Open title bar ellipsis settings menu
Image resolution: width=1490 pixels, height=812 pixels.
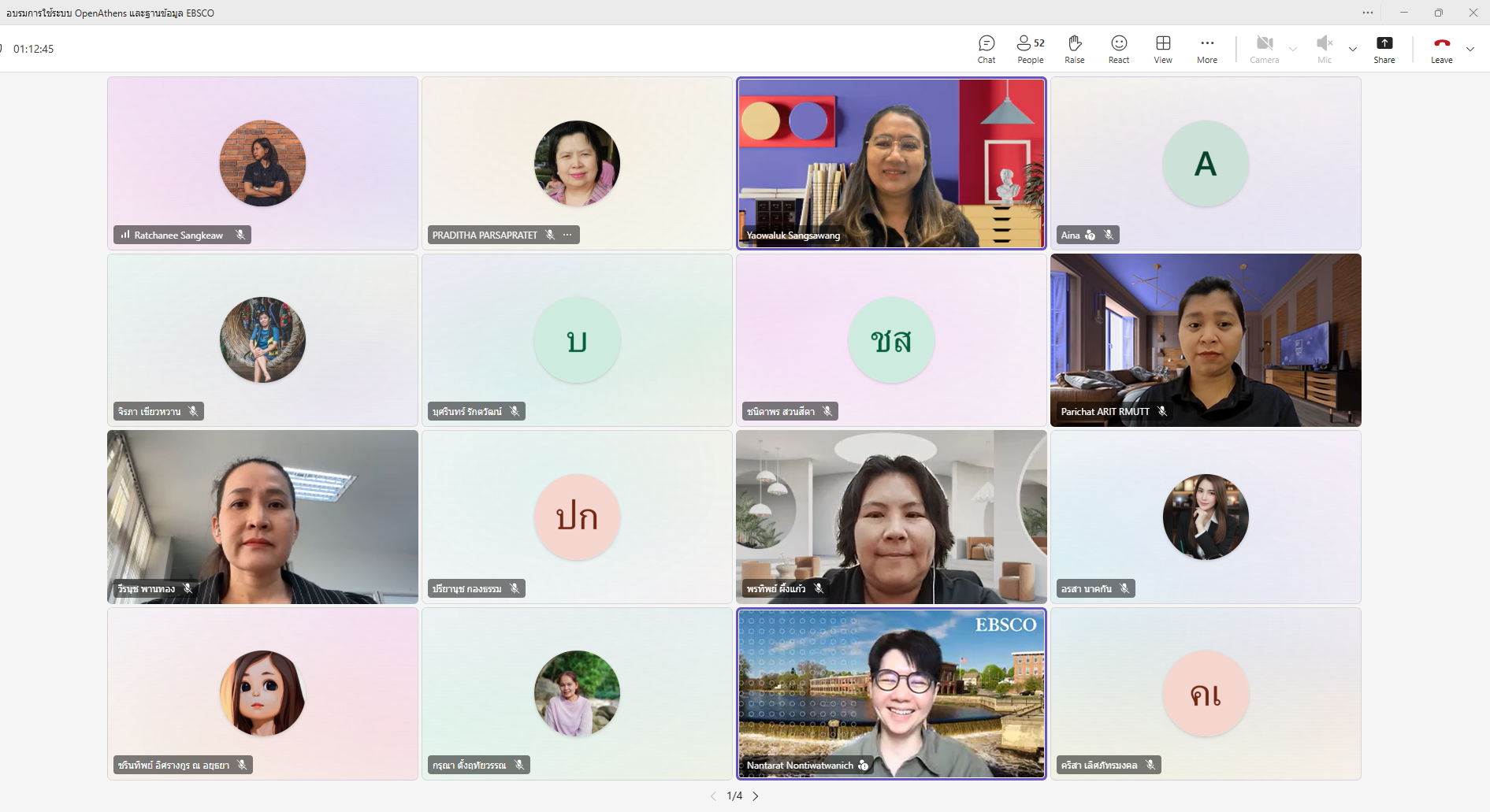pos(1368,13)
